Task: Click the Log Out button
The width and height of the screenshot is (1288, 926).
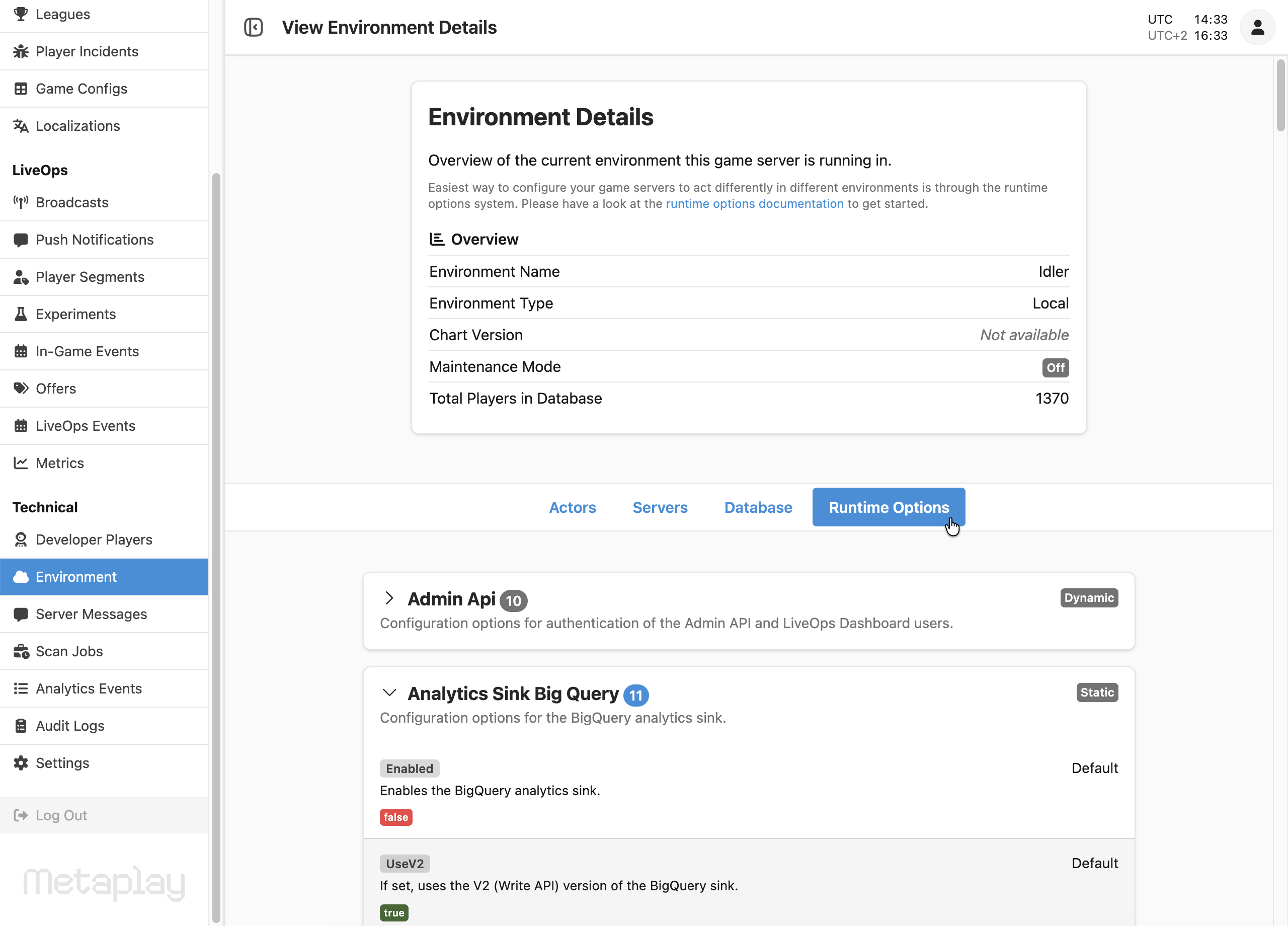Action: [61, 815]
